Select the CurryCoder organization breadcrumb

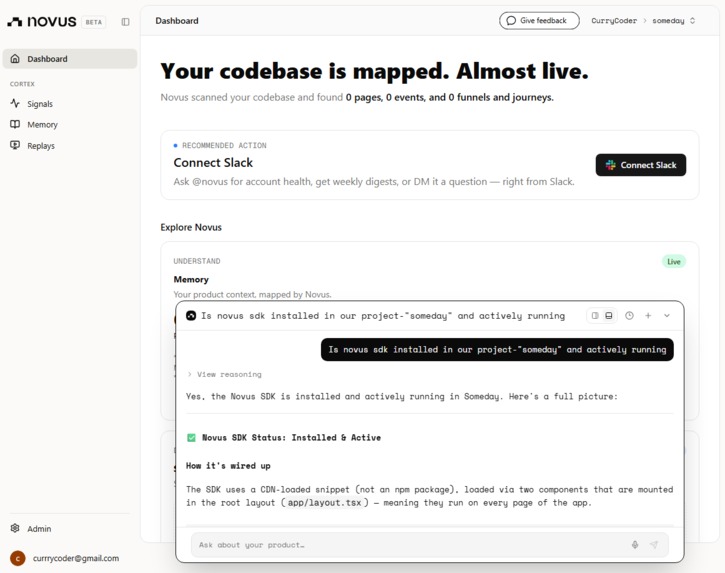tap(614, 21)
